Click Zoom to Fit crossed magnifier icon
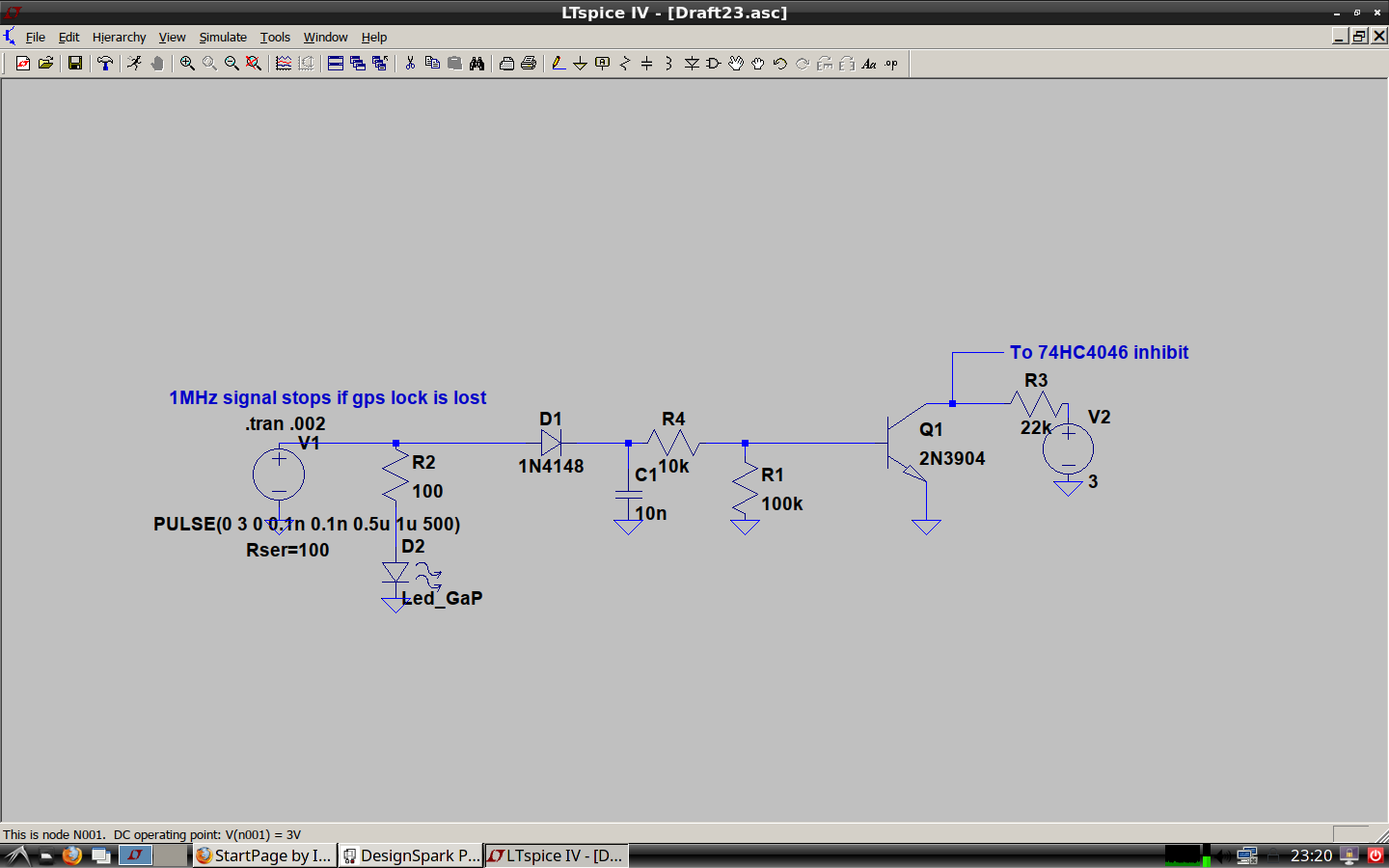This screenshot has height=868, width=1389. (x=254, y=64)
